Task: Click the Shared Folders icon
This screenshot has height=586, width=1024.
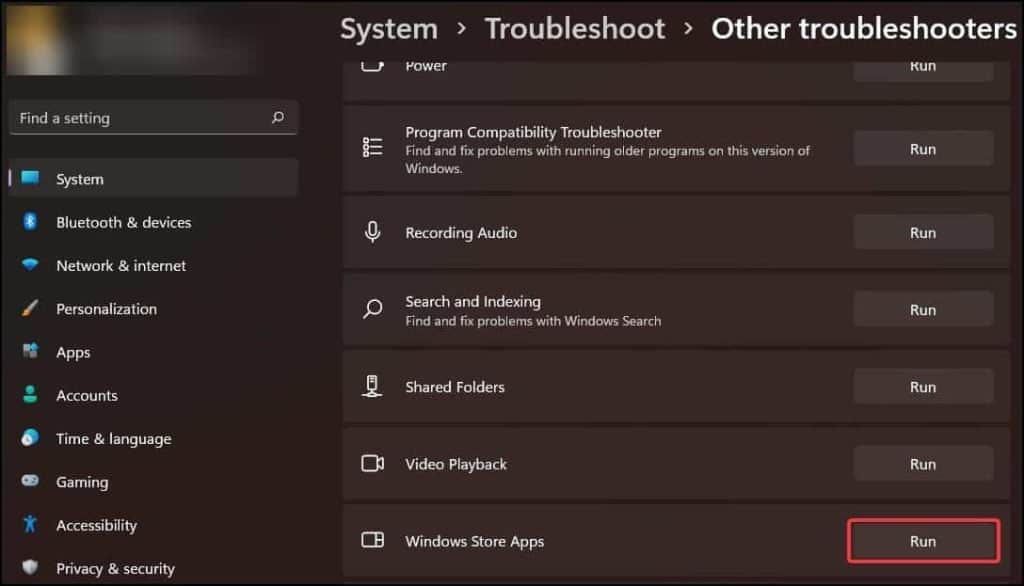Action: click(372, 386)
